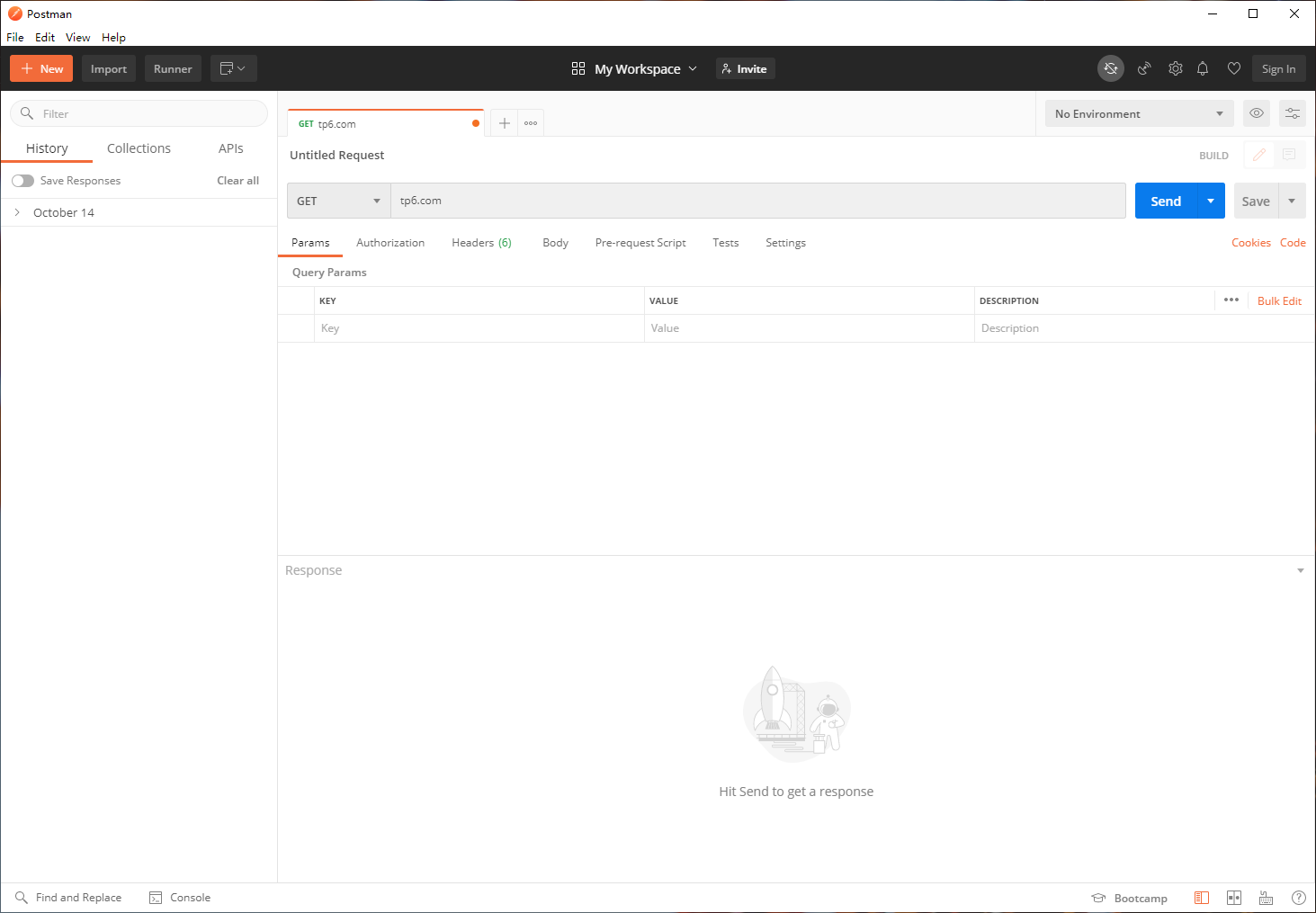Open the No Environment dropdown
Screen dimensions: 1316x913
pyautogui.click(x=1139, y=113)
